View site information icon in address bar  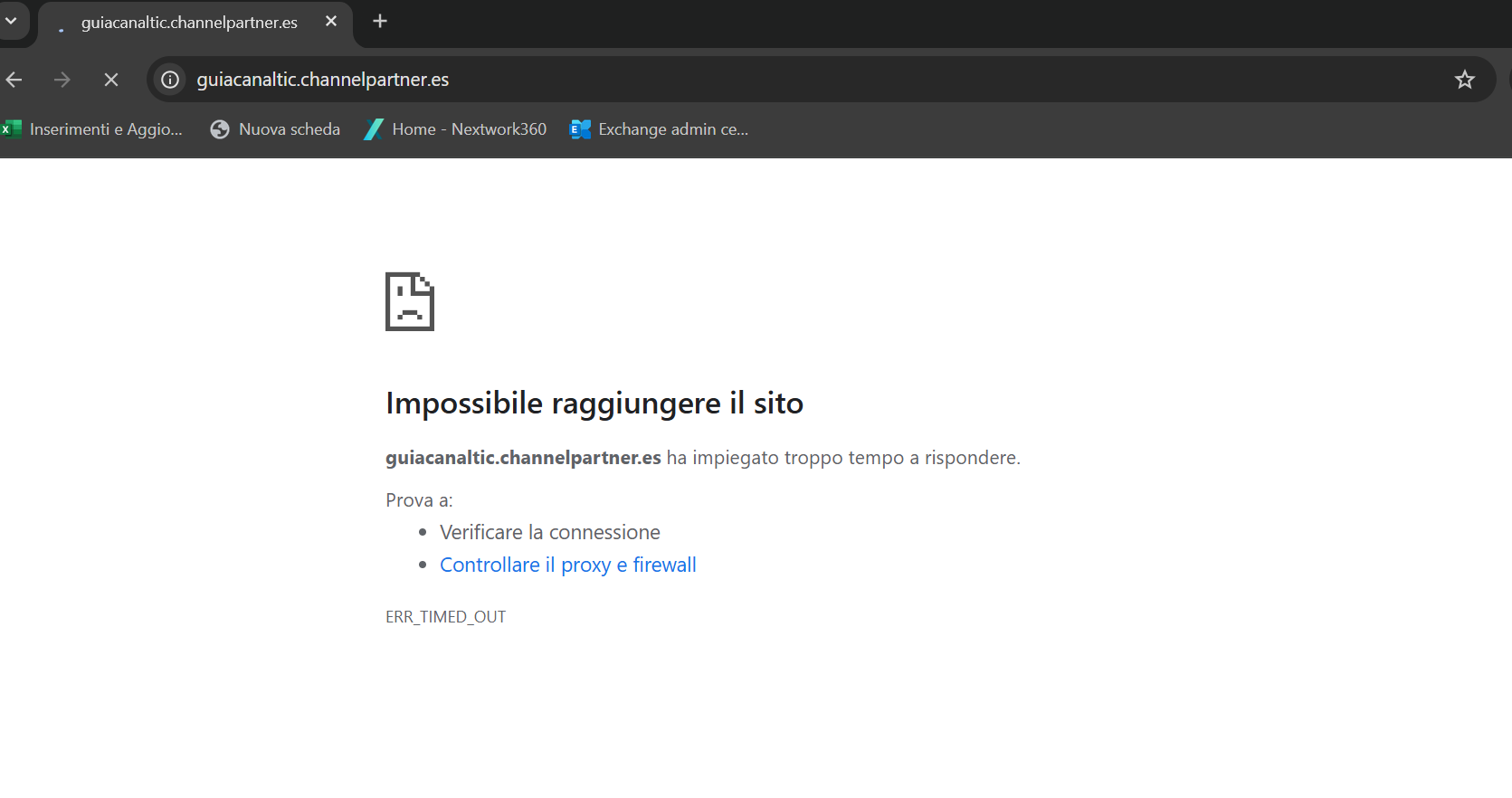click(170, 80)
